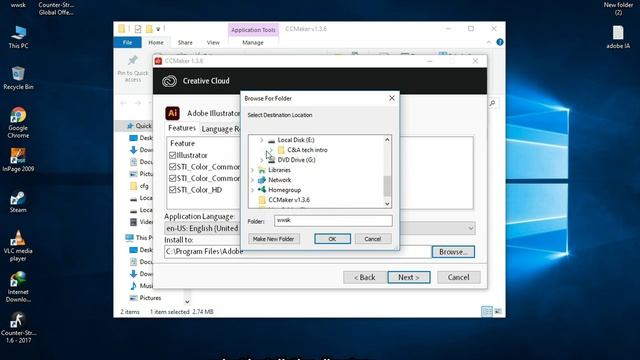Click Application Tools ribbon label
The image size is (640, 360).
coord(253,30)
